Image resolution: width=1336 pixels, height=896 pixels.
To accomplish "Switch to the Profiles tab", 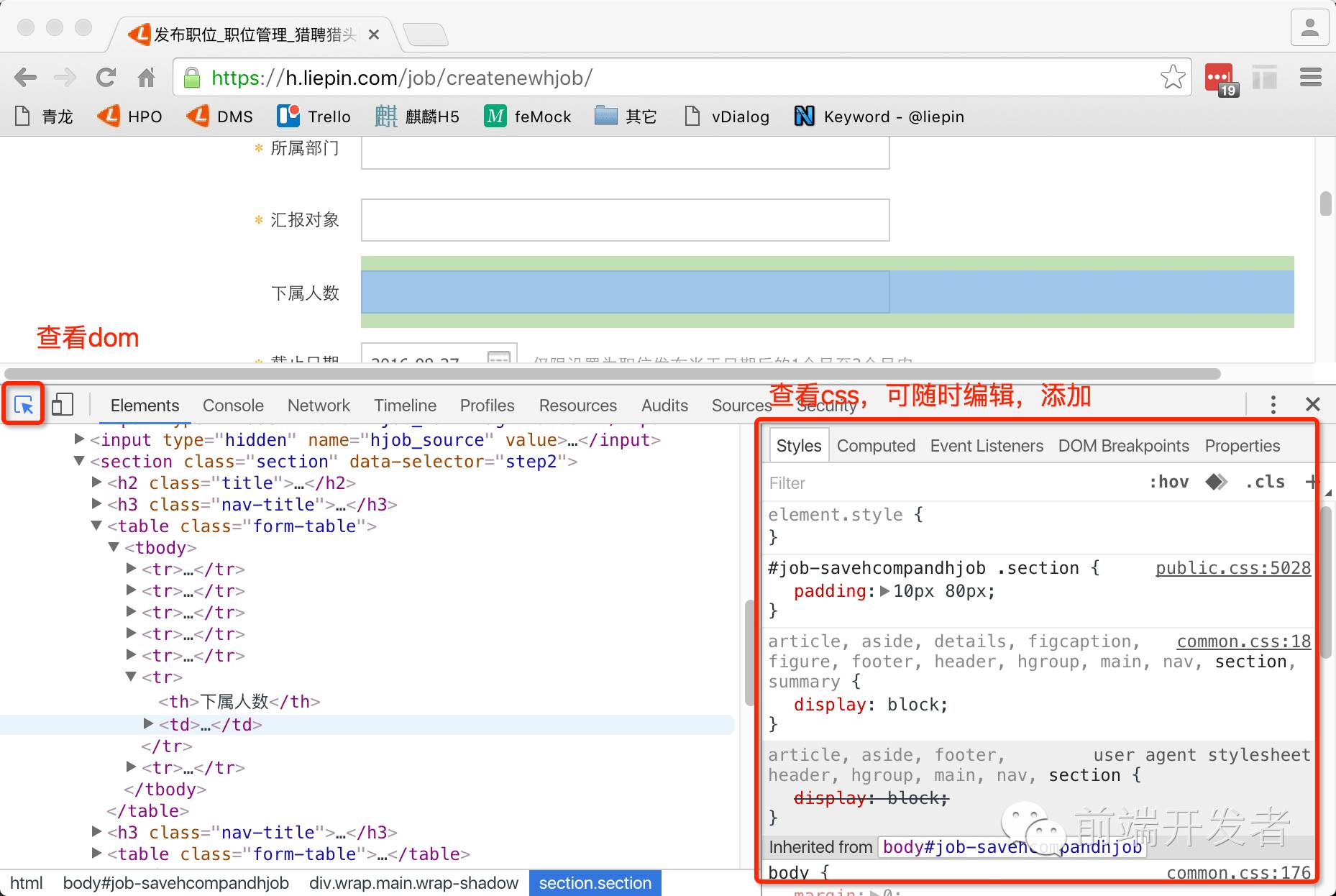I will (x=487, y=406).
